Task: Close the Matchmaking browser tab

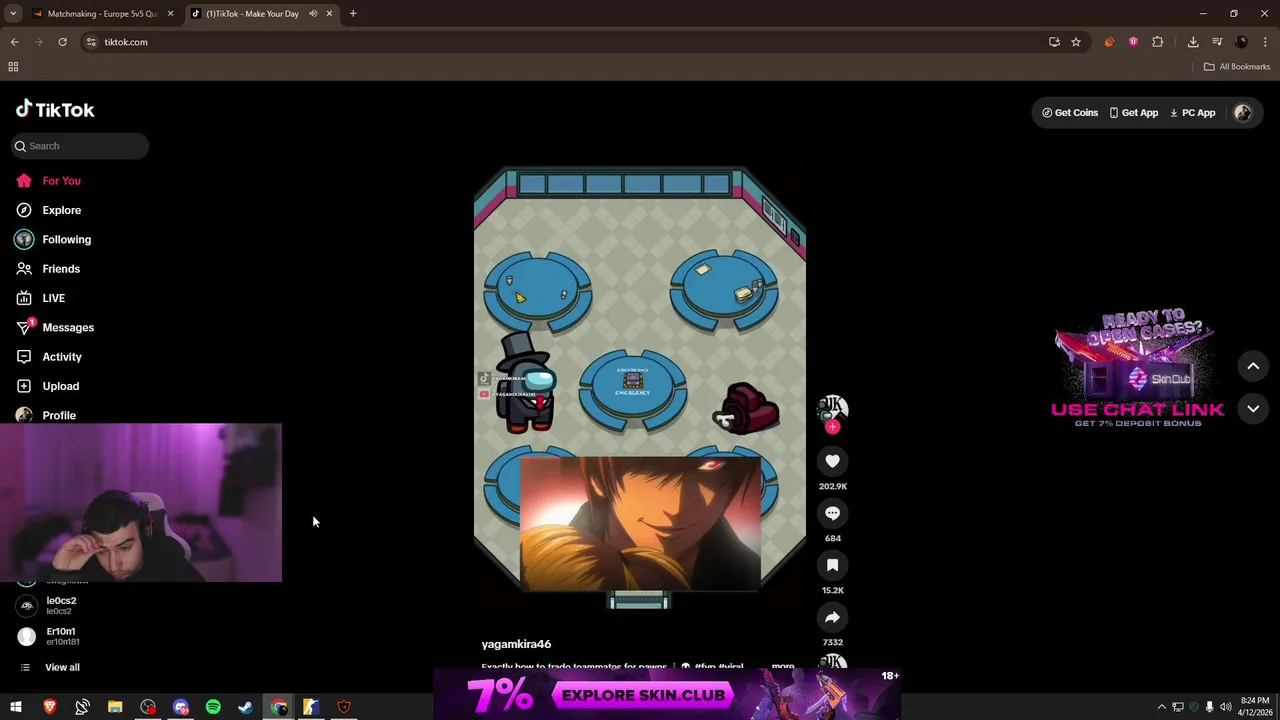Action: point(170,14)
